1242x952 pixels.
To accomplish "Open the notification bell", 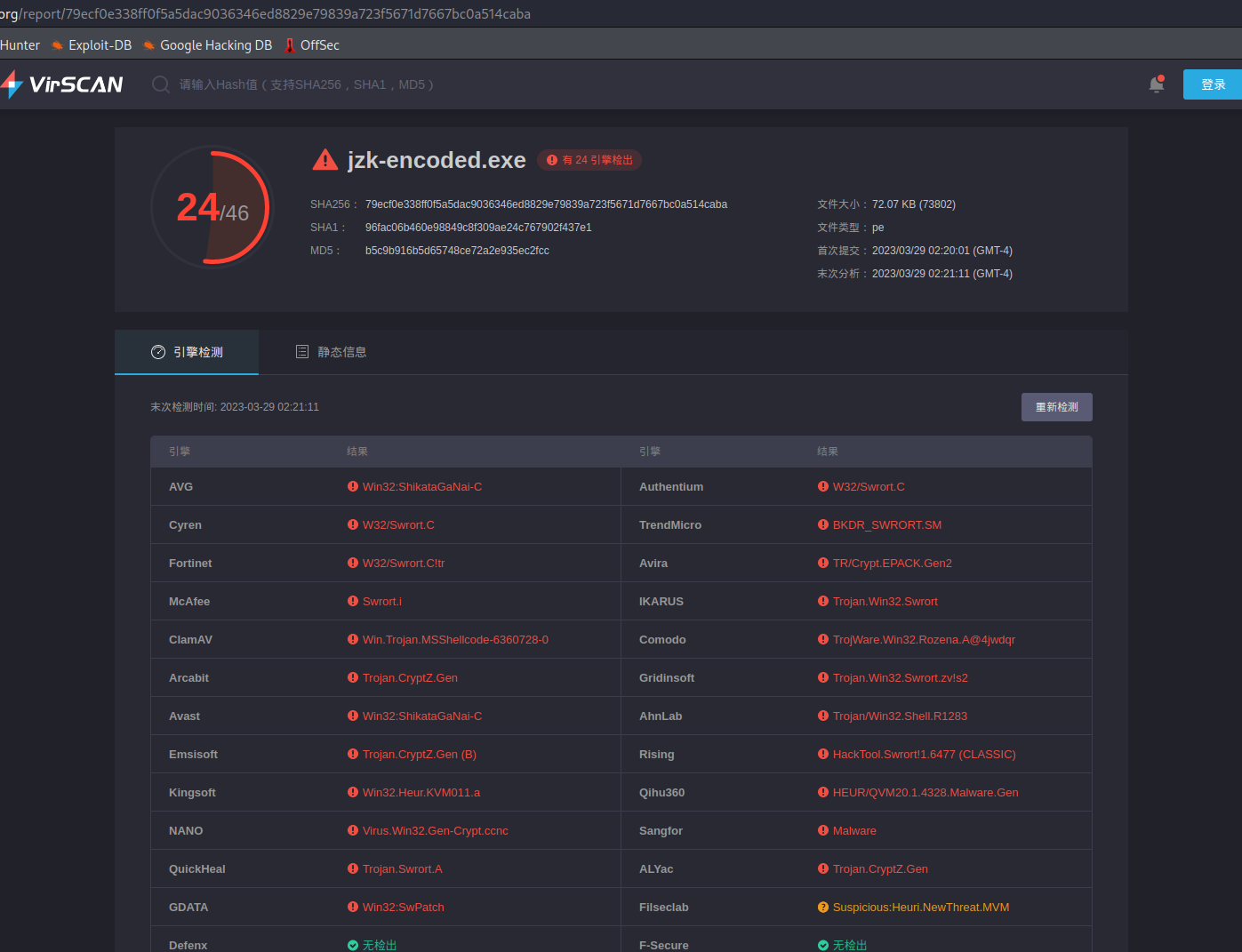I will coord(1157,84).
